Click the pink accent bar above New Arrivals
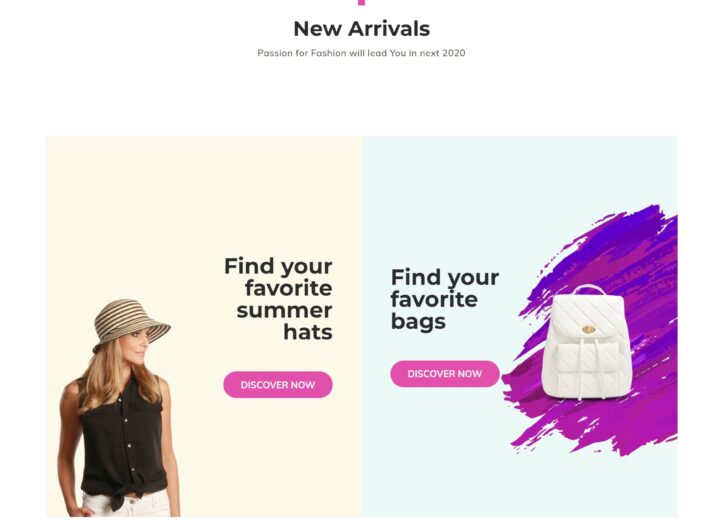Screen dimensions: 720x520 tap(361, 2)
